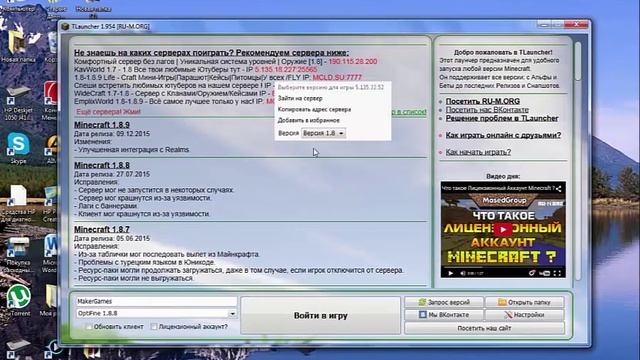Click the 'Посетить нас ВКонтакте' link
The image size is (640, 360).
[x=487, y=110]
